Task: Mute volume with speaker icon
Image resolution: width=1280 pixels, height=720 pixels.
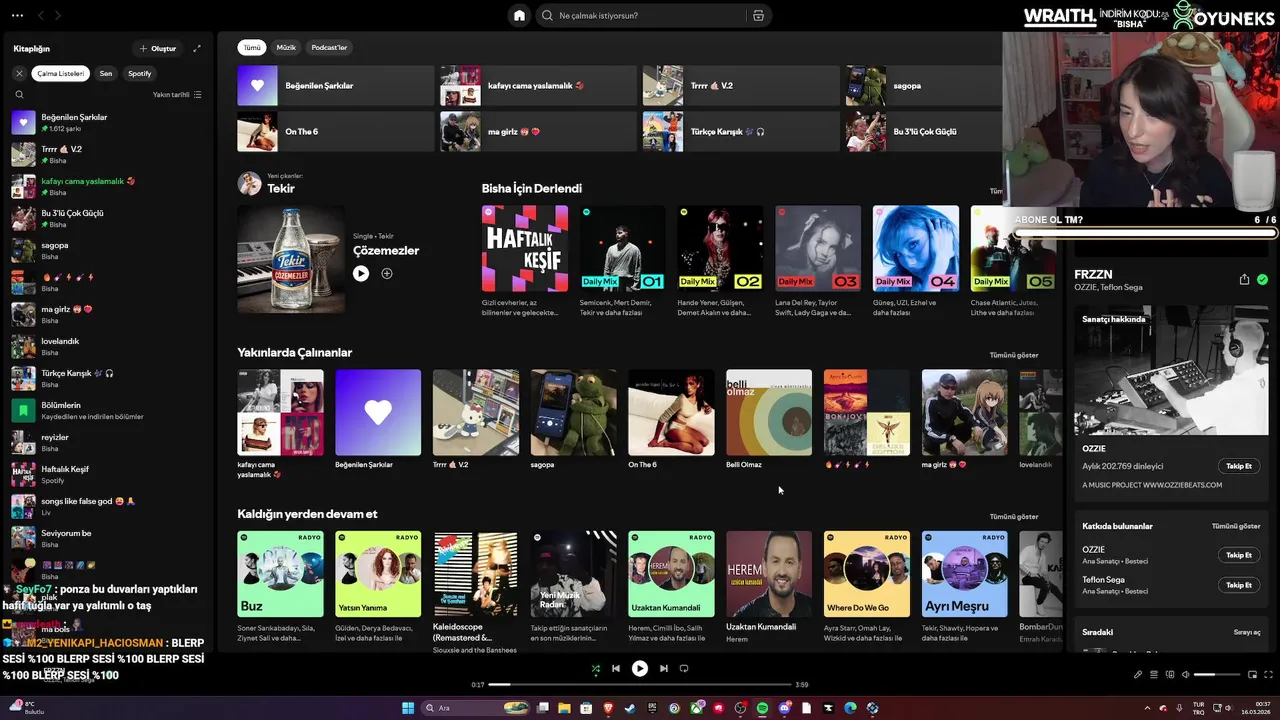Action: [1185, 674]
